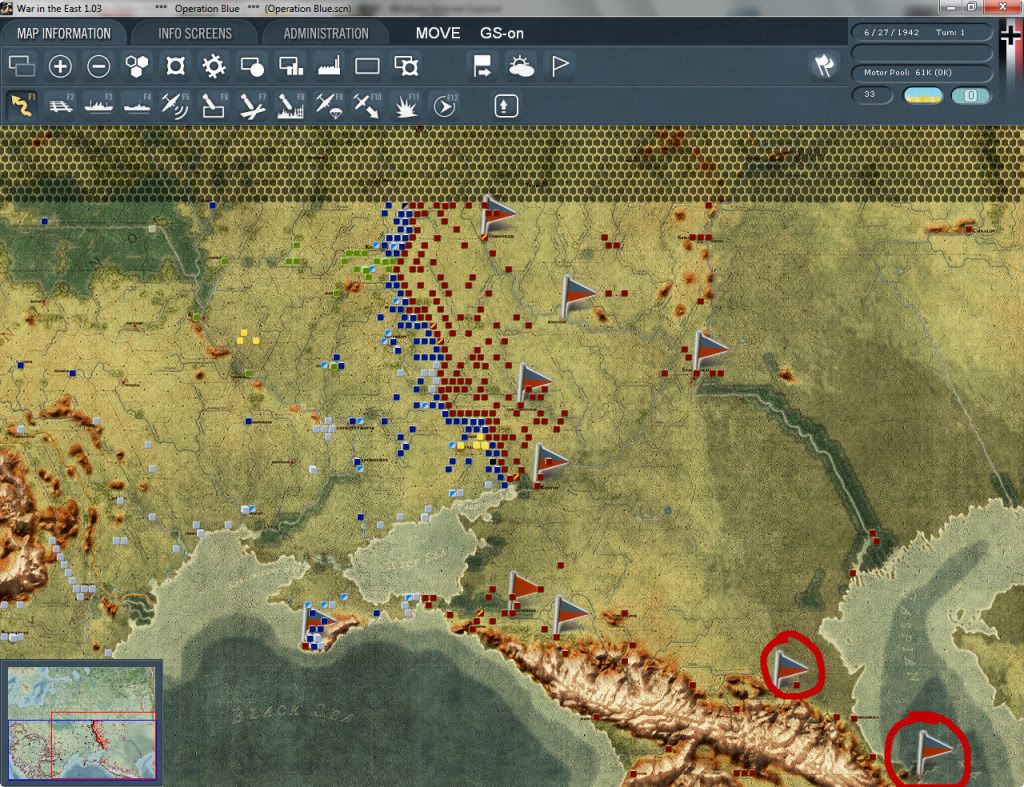Click the zoom in plus icon
Viewport: 1024px width, 787px height.
tap(60, 66)
